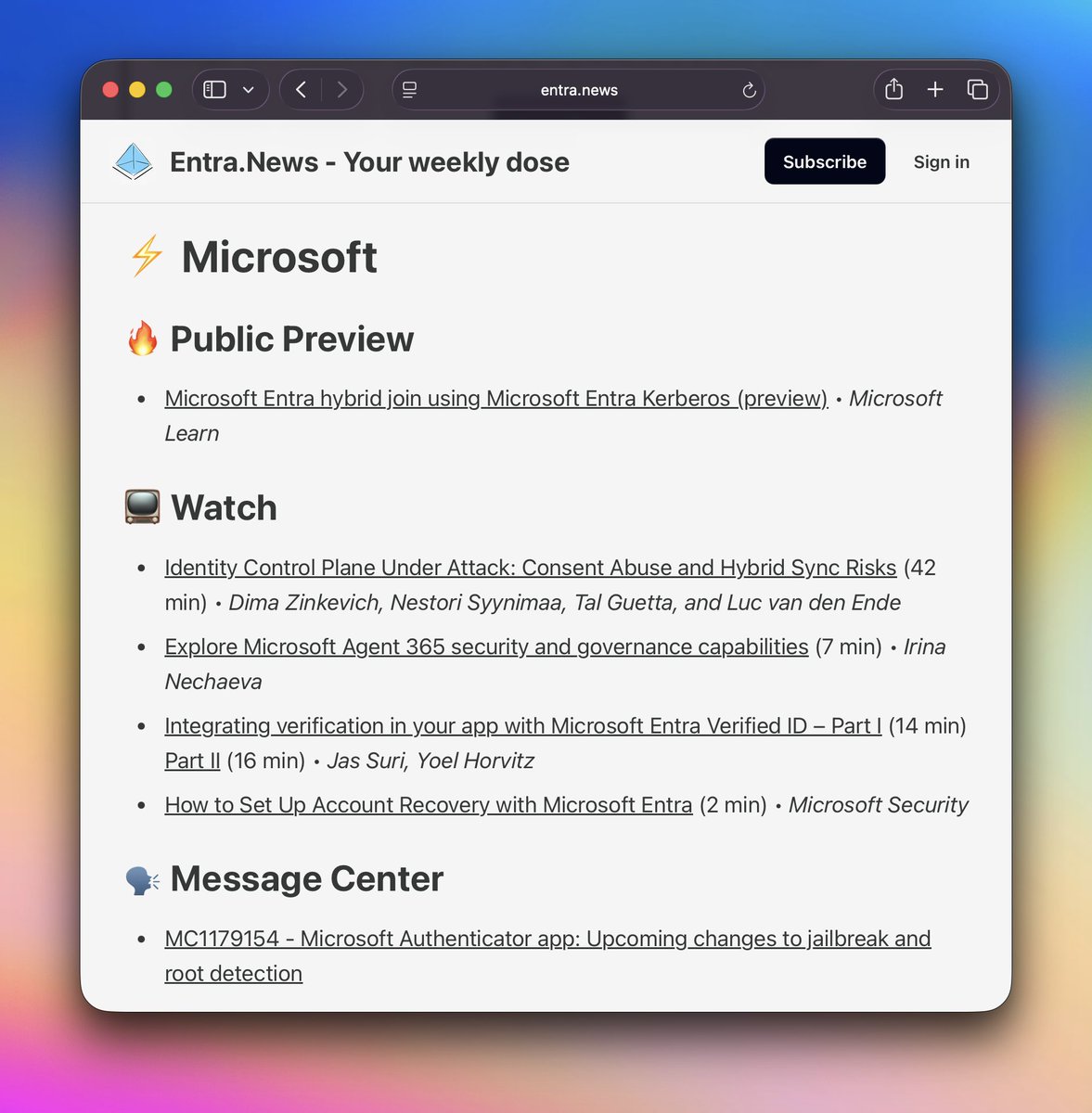Open How to Set Up Account Recovery link
Viewport: 1092px width, 1113px height.
pyautogui.click(x=429, y=805)
